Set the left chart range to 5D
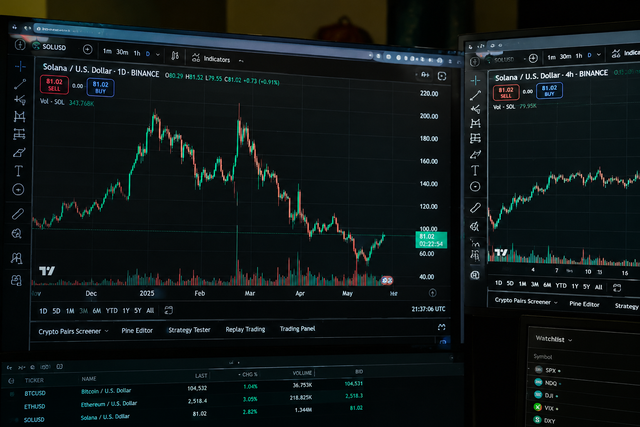Screen dimensions: 640x427 tap(56, 311)
